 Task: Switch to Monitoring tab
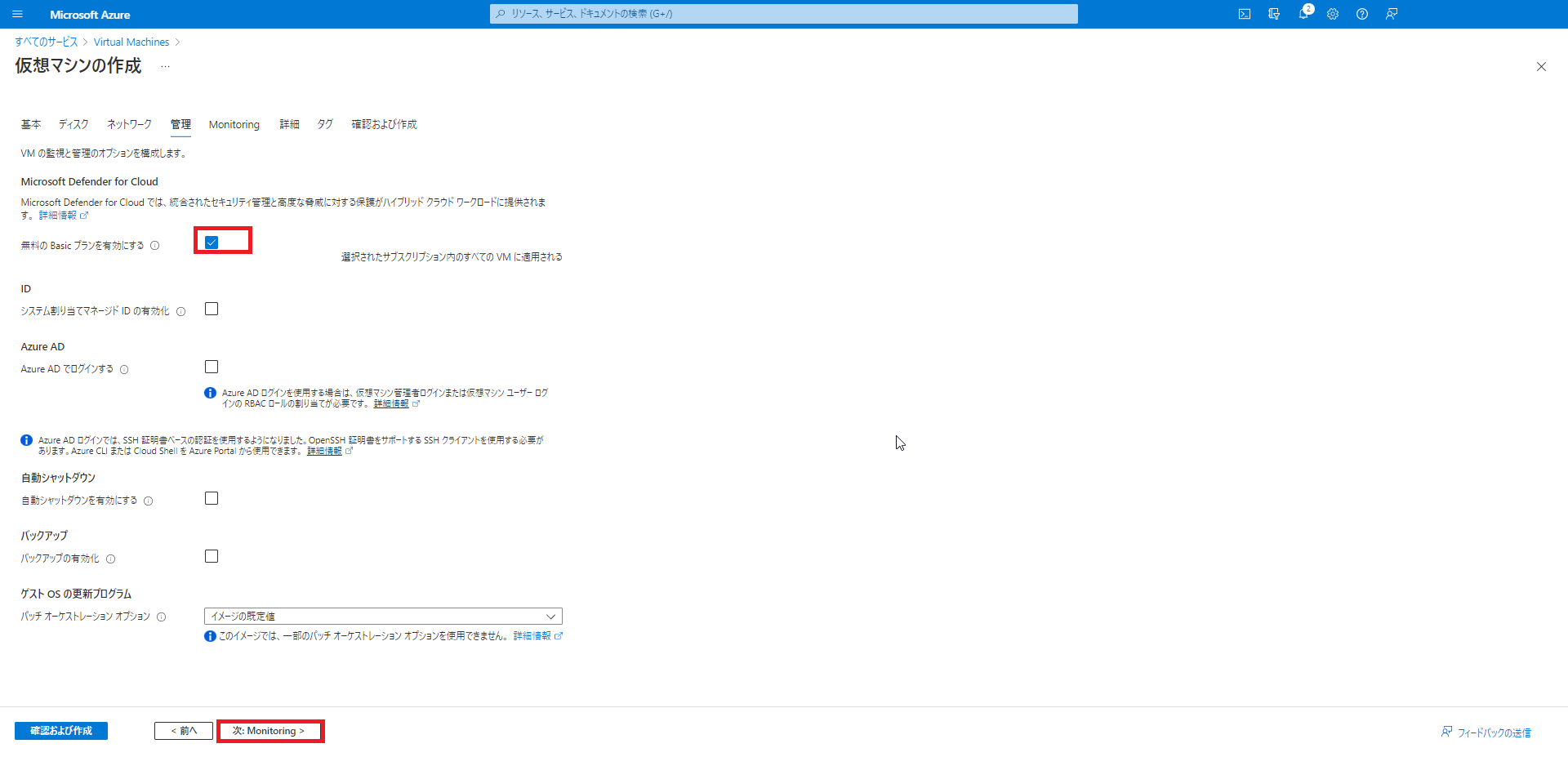234,124
